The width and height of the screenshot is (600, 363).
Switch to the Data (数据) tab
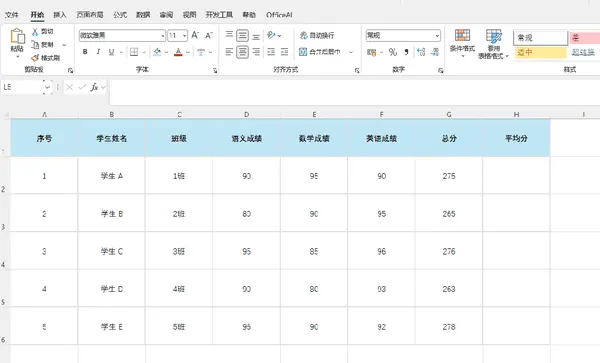(143, 15)
